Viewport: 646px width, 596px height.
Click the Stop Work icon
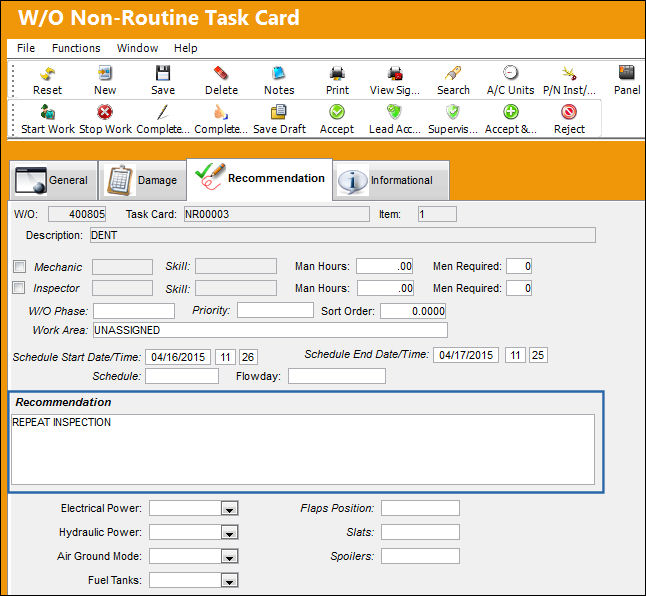coord(105,112)
